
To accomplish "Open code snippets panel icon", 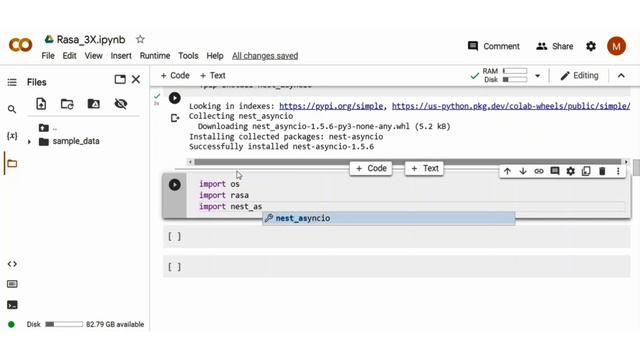I will [x=12, y=264].
